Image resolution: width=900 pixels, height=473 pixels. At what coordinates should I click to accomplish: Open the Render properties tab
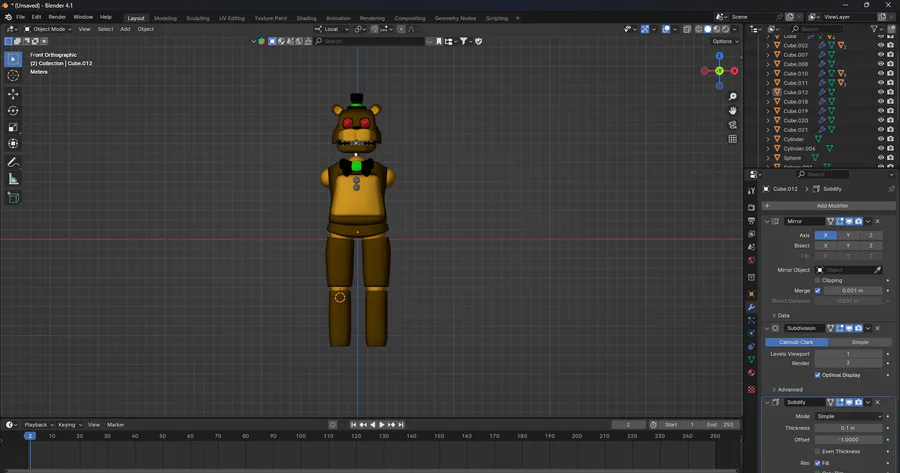[751, 207]
